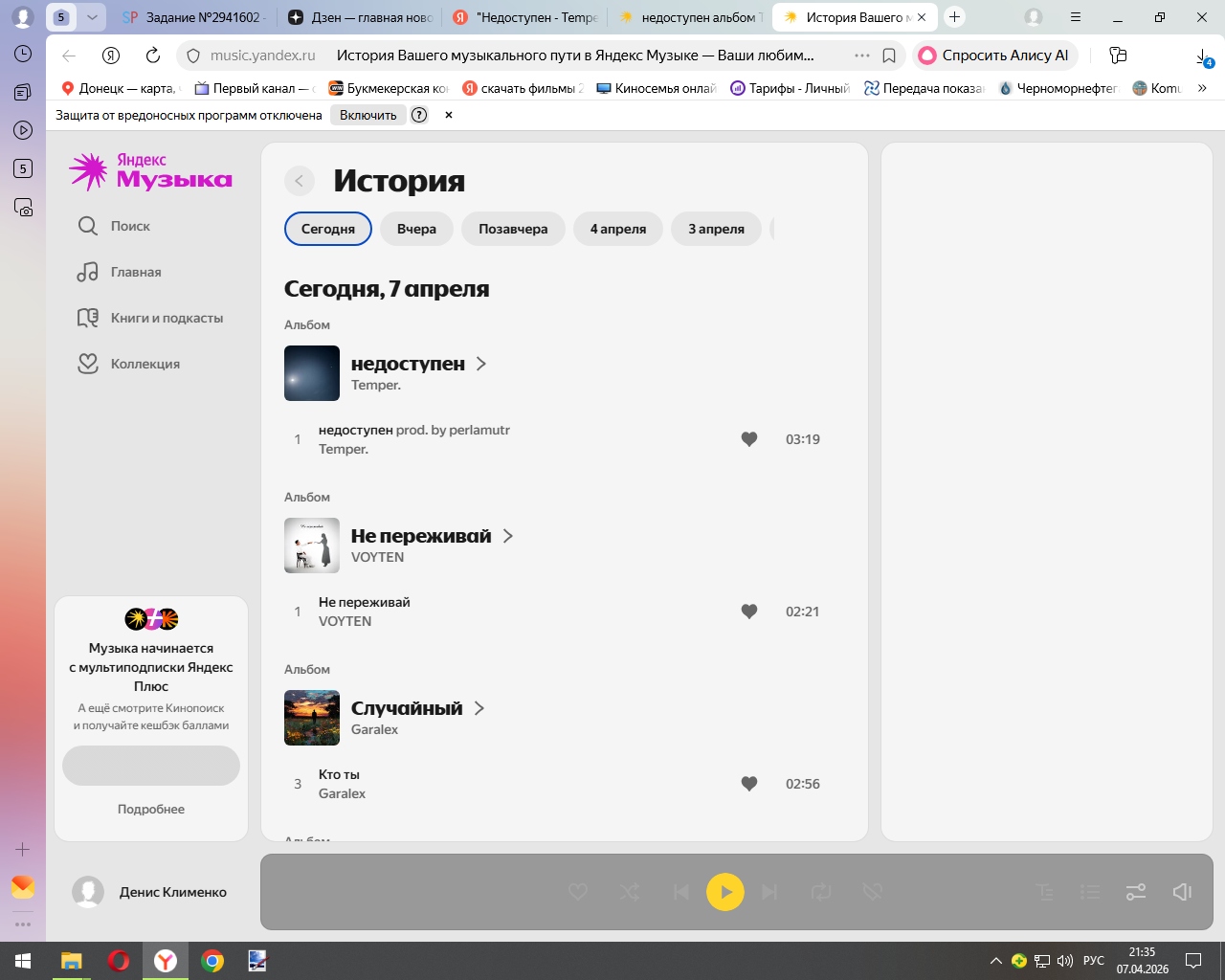Open page options three dots in address bar
The height and width of the screenshot is (980, 1225).
point(862,56)
